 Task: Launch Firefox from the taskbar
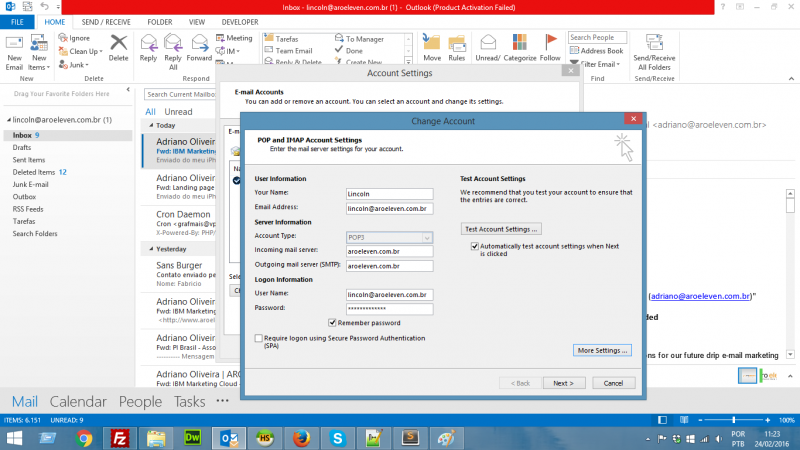pyautogui.click(x=300, y=437)
